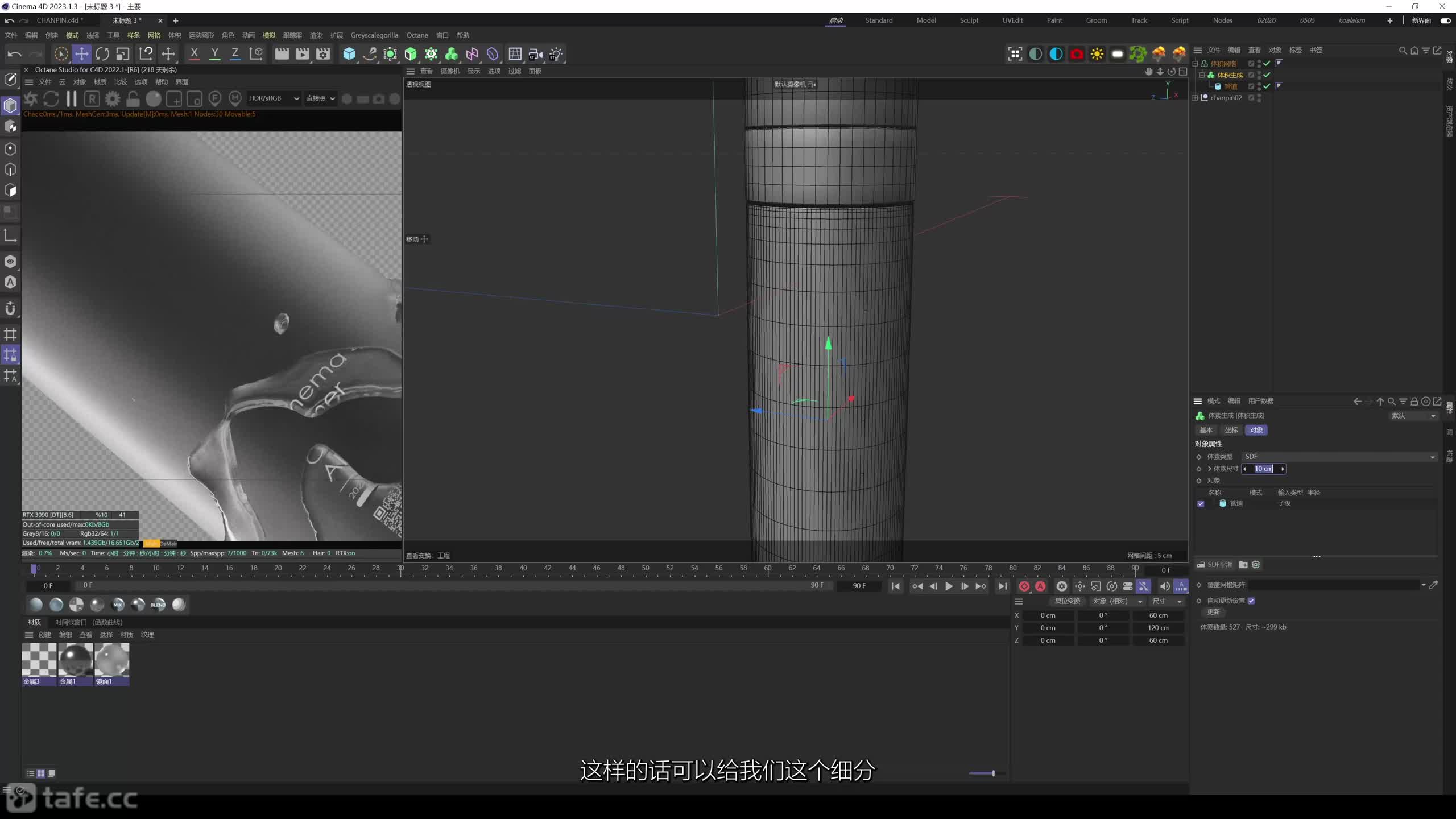The width and height of the screenshot is (1456, 819).
Task: Open the 直接照 render mode dropdown
Action: point(320,98)
